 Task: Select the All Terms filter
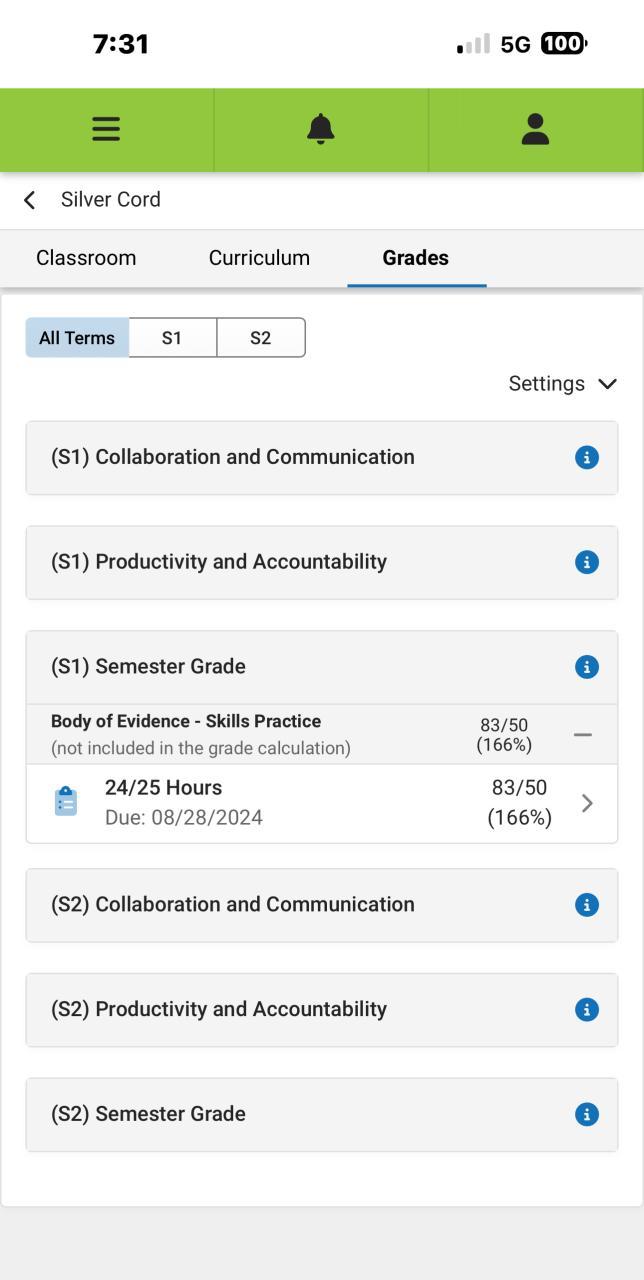click(x=77, y=338)
